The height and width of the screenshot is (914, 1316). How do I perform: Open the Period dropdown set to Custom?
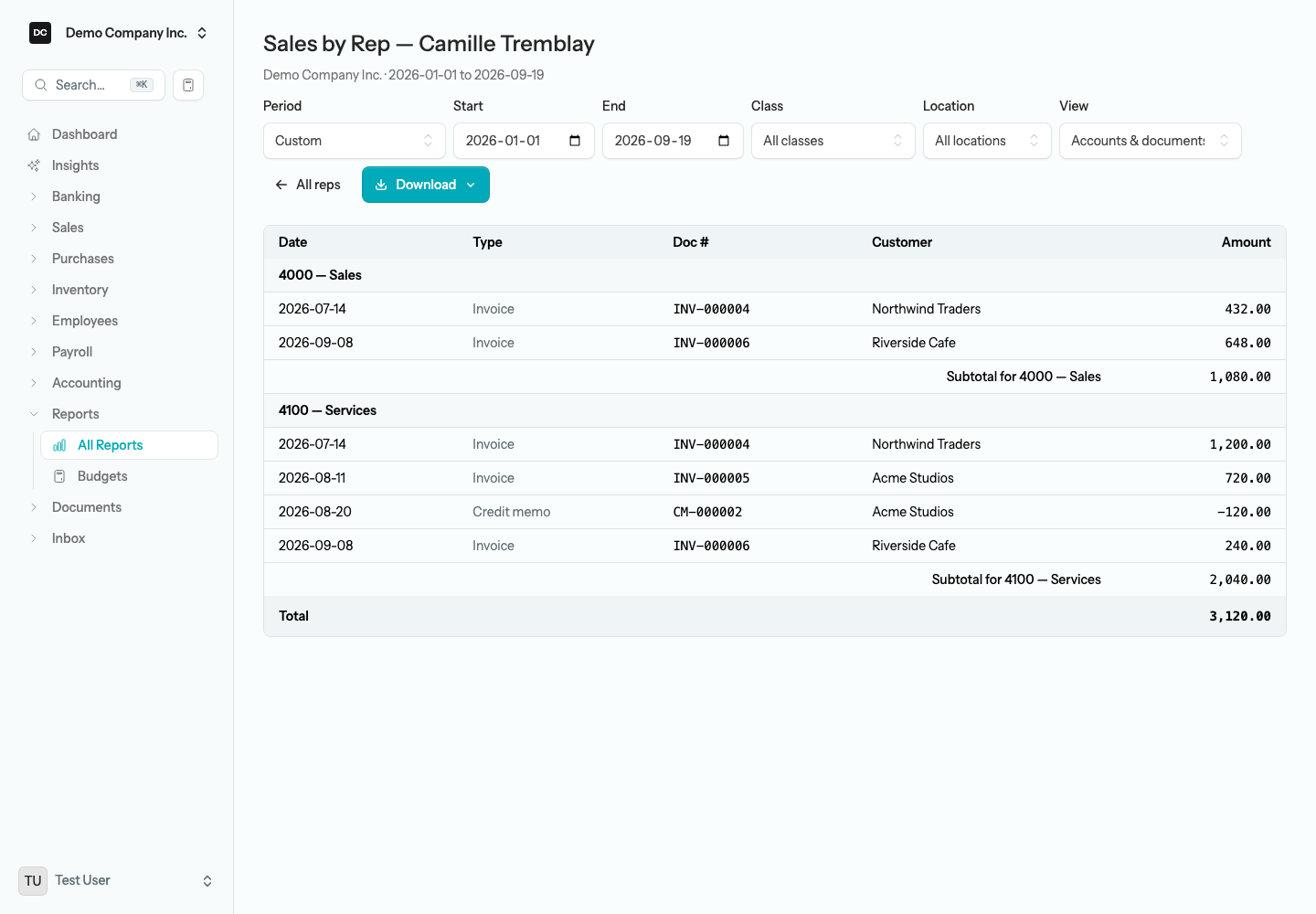coord(355,141)
